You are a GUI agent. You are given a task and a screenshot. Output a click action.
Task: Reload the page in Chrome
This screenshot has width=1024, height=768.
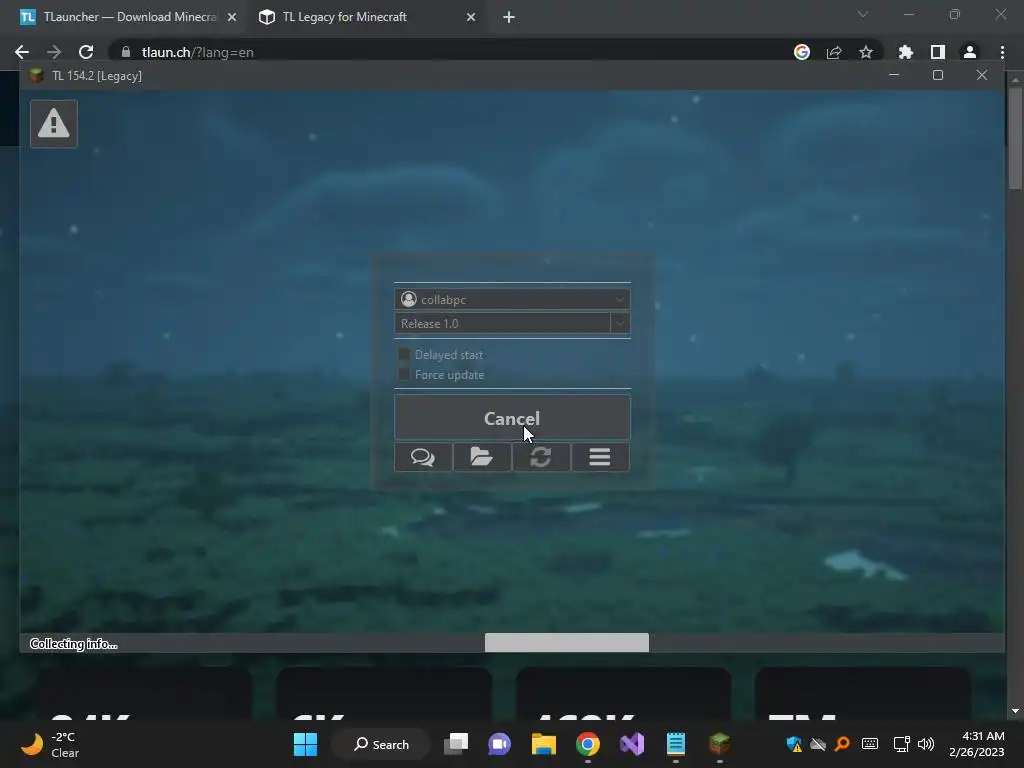pos(86,52)
